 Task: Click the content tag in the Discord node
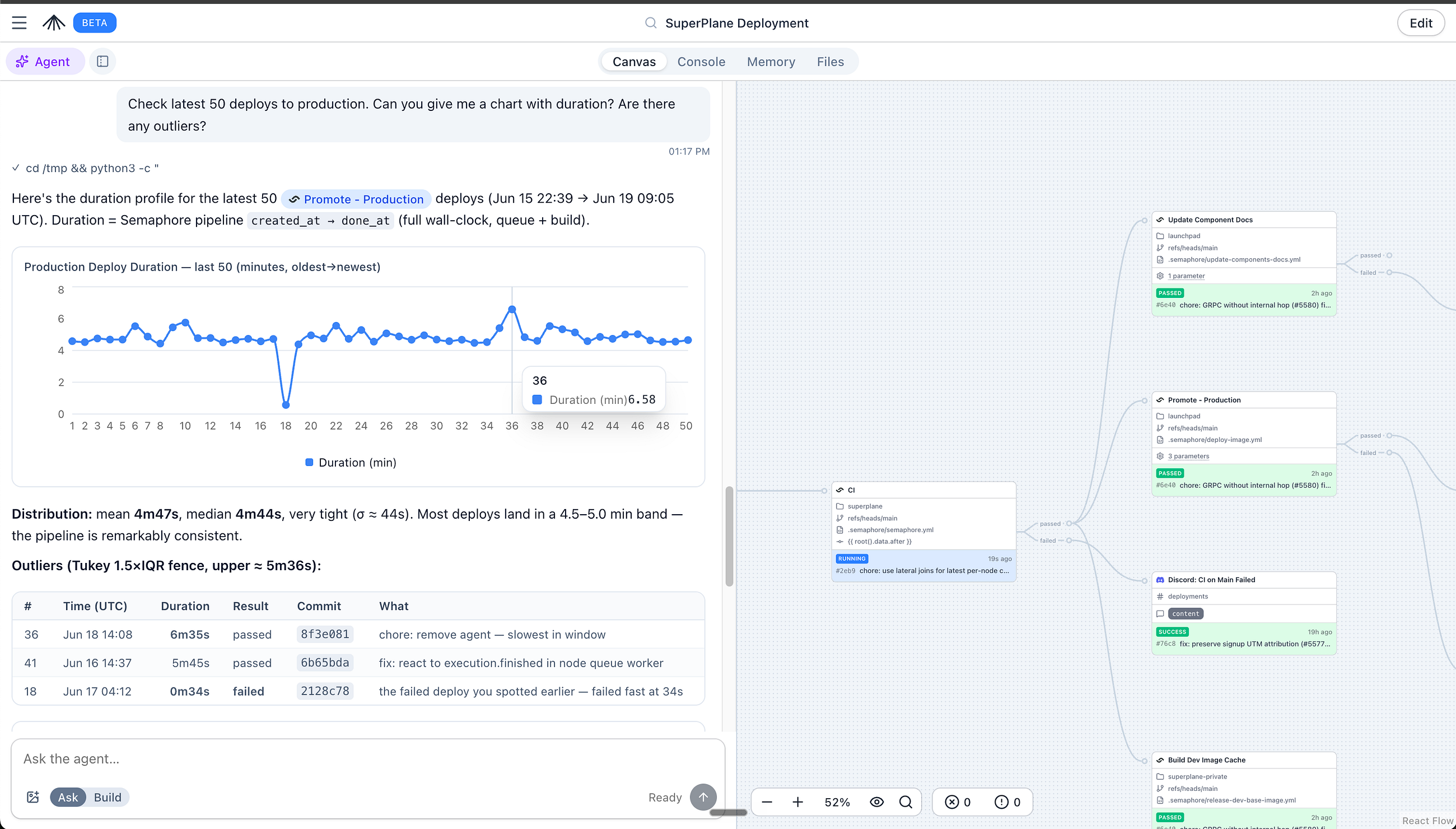pos(1186,614)
